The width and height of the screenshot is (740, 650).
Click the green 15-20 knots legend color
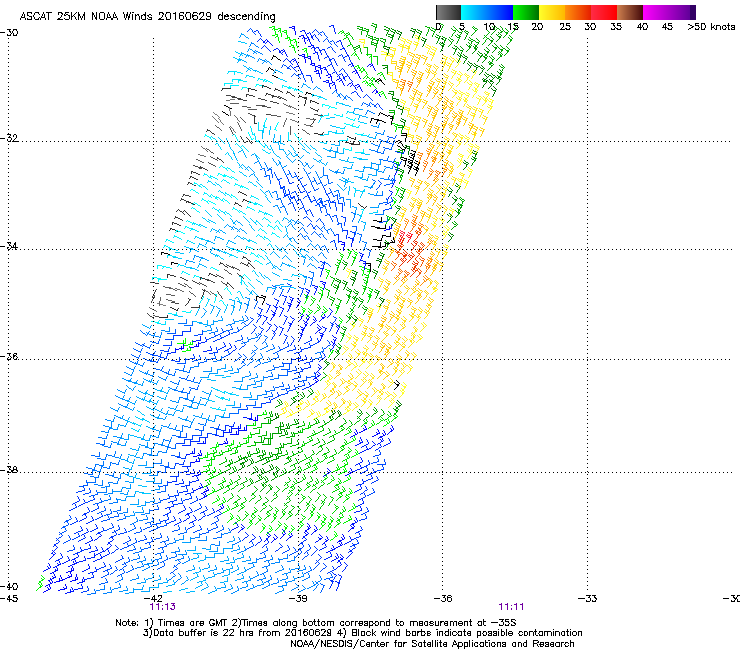526,12
